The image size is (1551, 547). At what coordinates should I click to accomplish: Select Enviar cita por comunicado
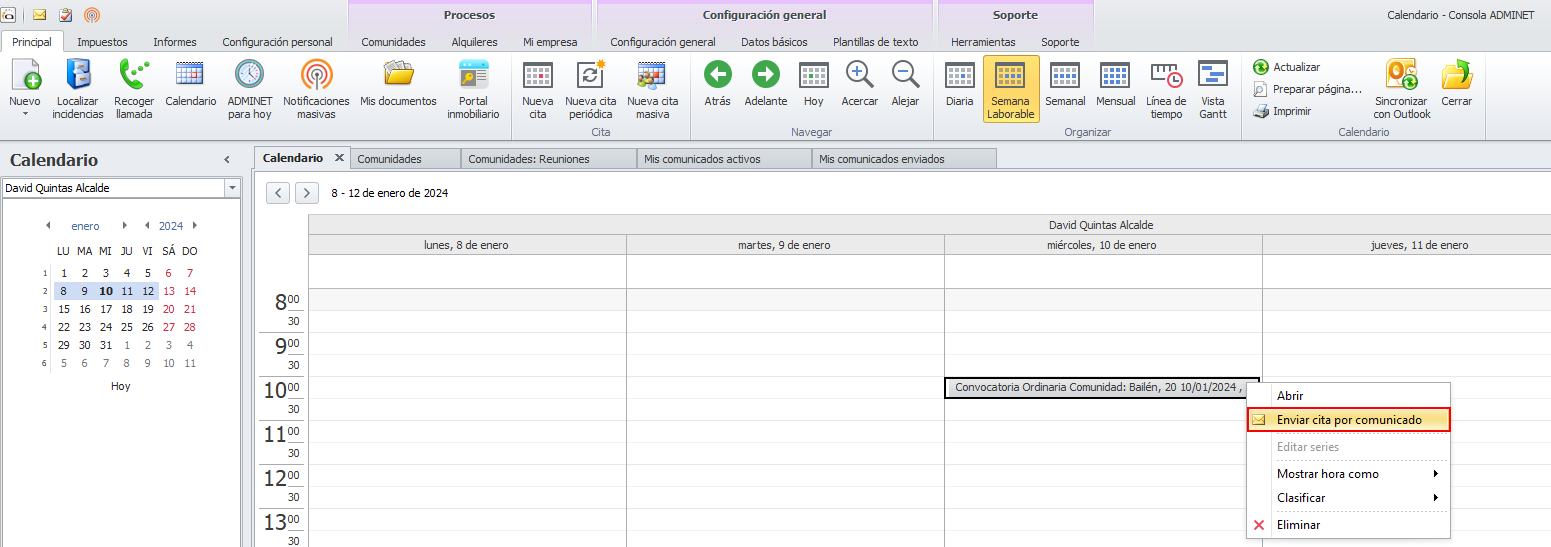[x=1348, y=420]
